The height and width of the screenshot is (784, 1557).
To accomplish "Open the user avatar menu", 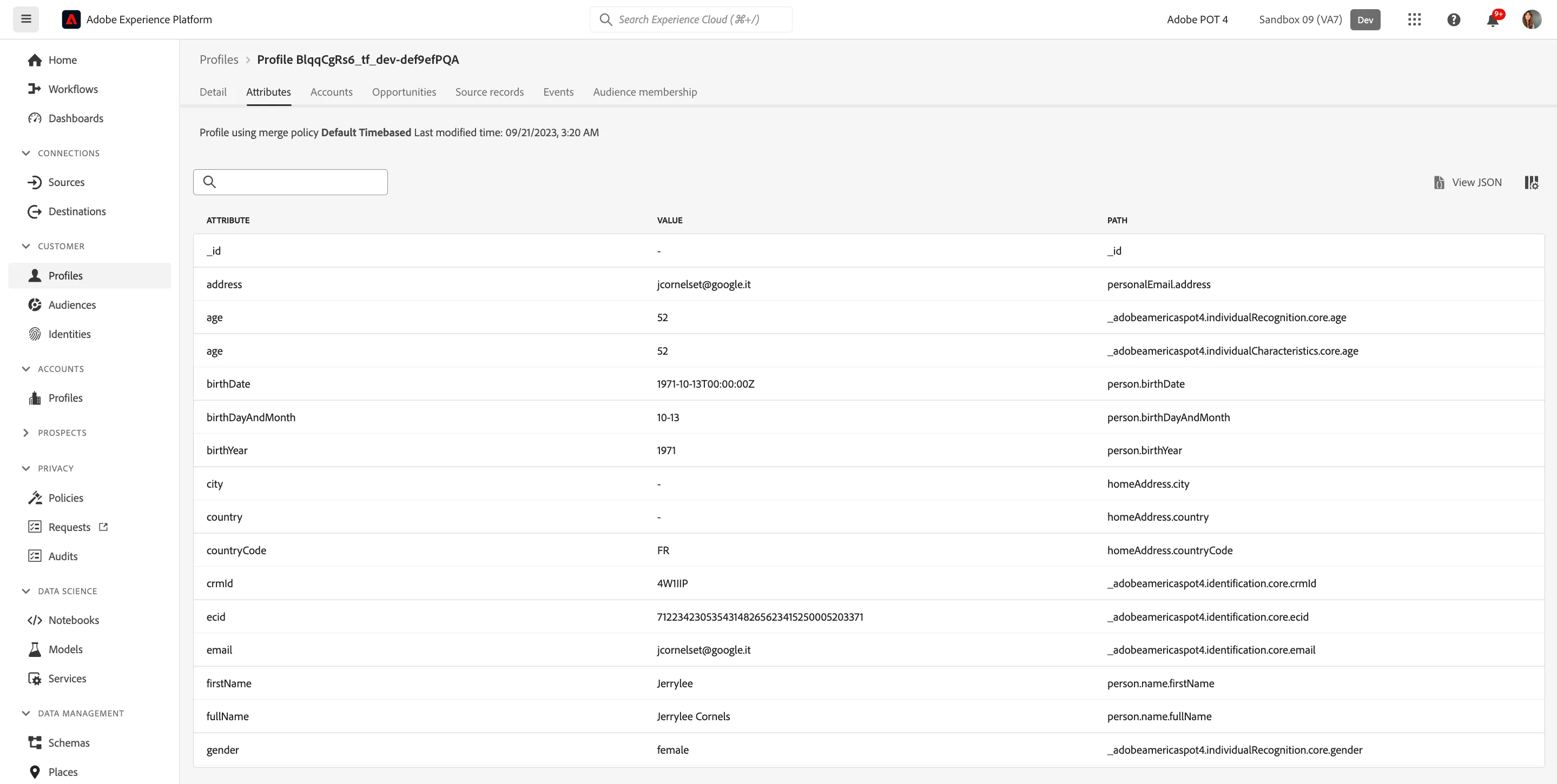I will pyautogui.click(x=1532, y=19).
